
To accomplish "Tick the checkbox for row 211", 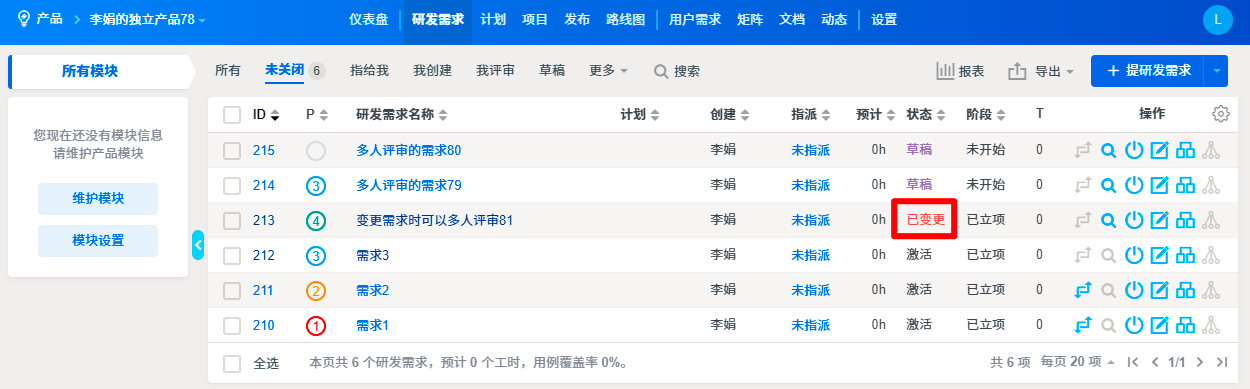I will [232, 290].
